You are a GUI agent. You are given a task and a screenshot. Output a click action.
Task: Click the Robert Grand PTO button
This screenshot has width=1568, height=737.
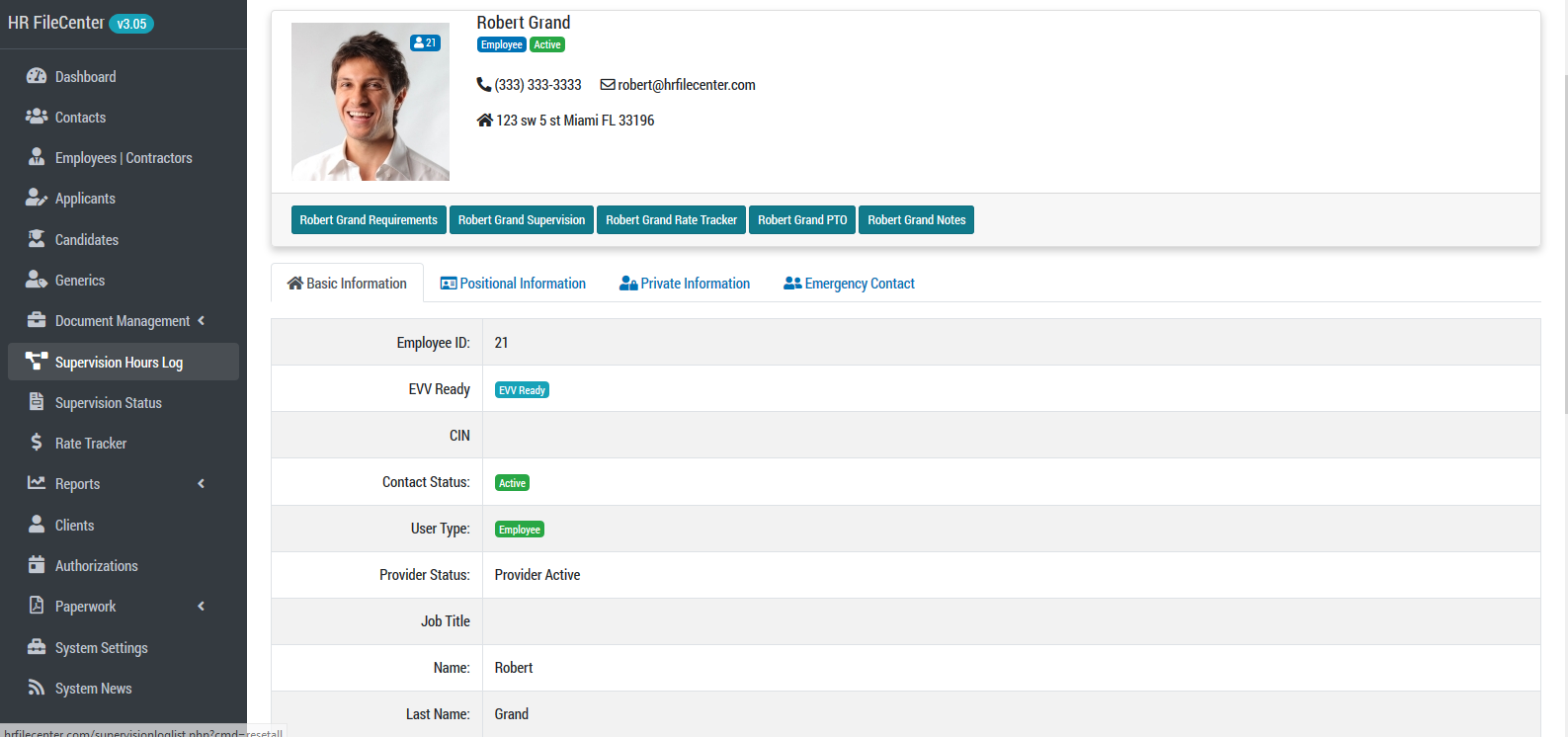point(802,220)
